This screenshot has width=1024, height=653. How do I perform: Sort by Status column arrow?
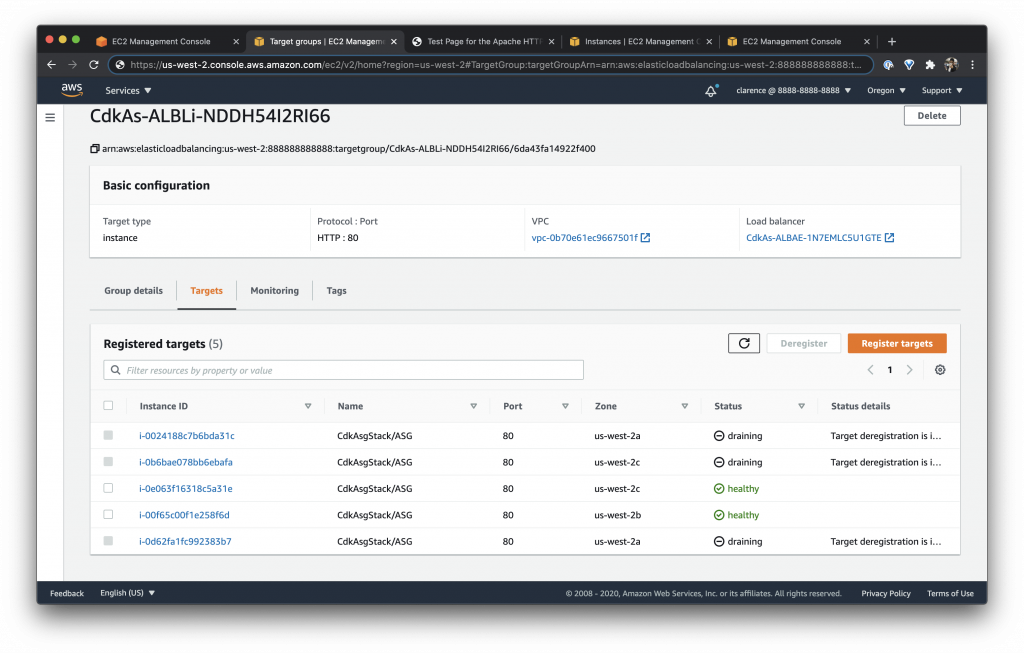point(801,406)
